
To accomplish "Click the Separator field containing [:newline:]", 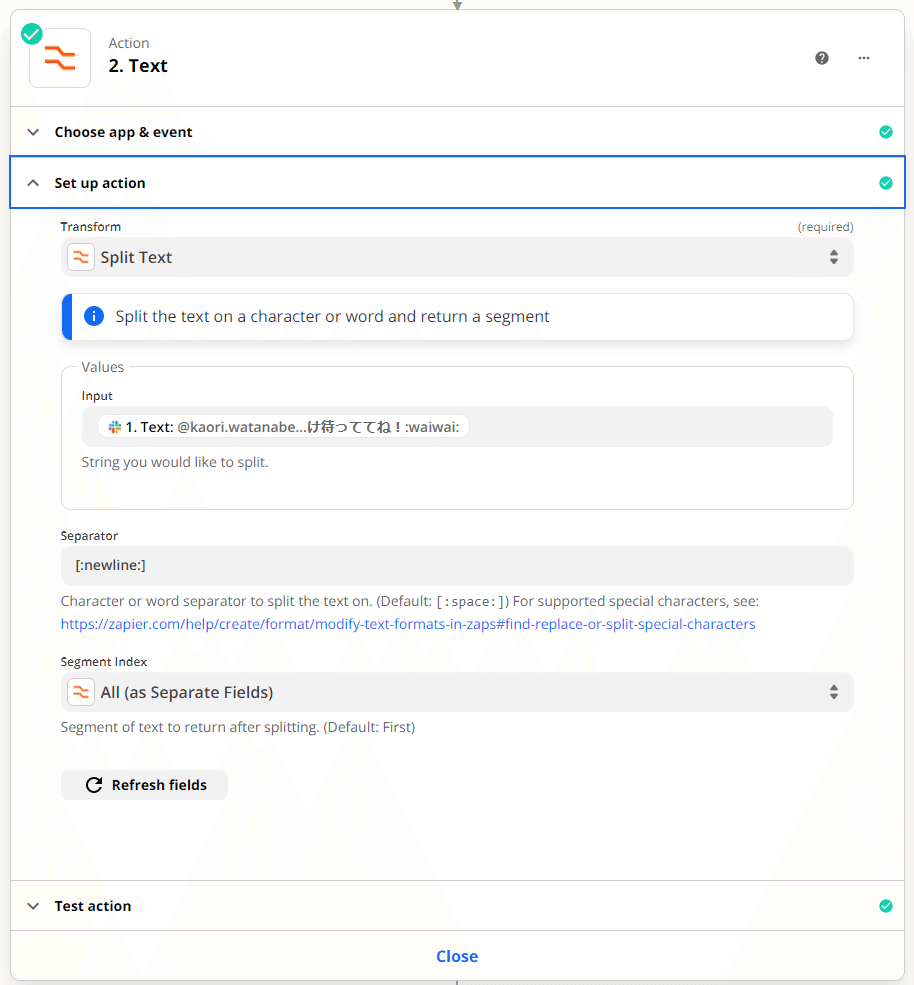I will (x=457, y=565).
